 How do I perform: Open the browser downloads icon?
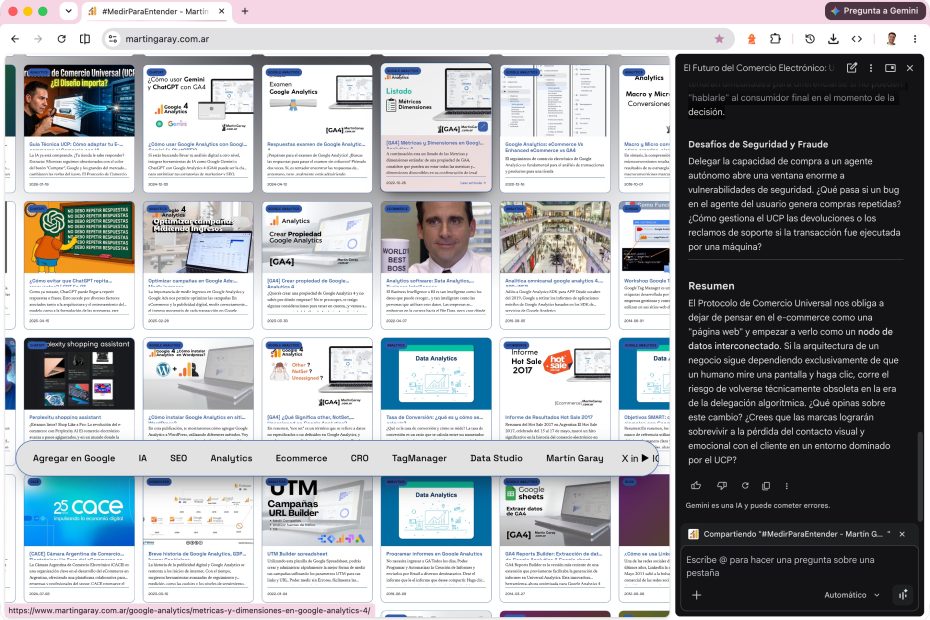[x=833, y=39]
